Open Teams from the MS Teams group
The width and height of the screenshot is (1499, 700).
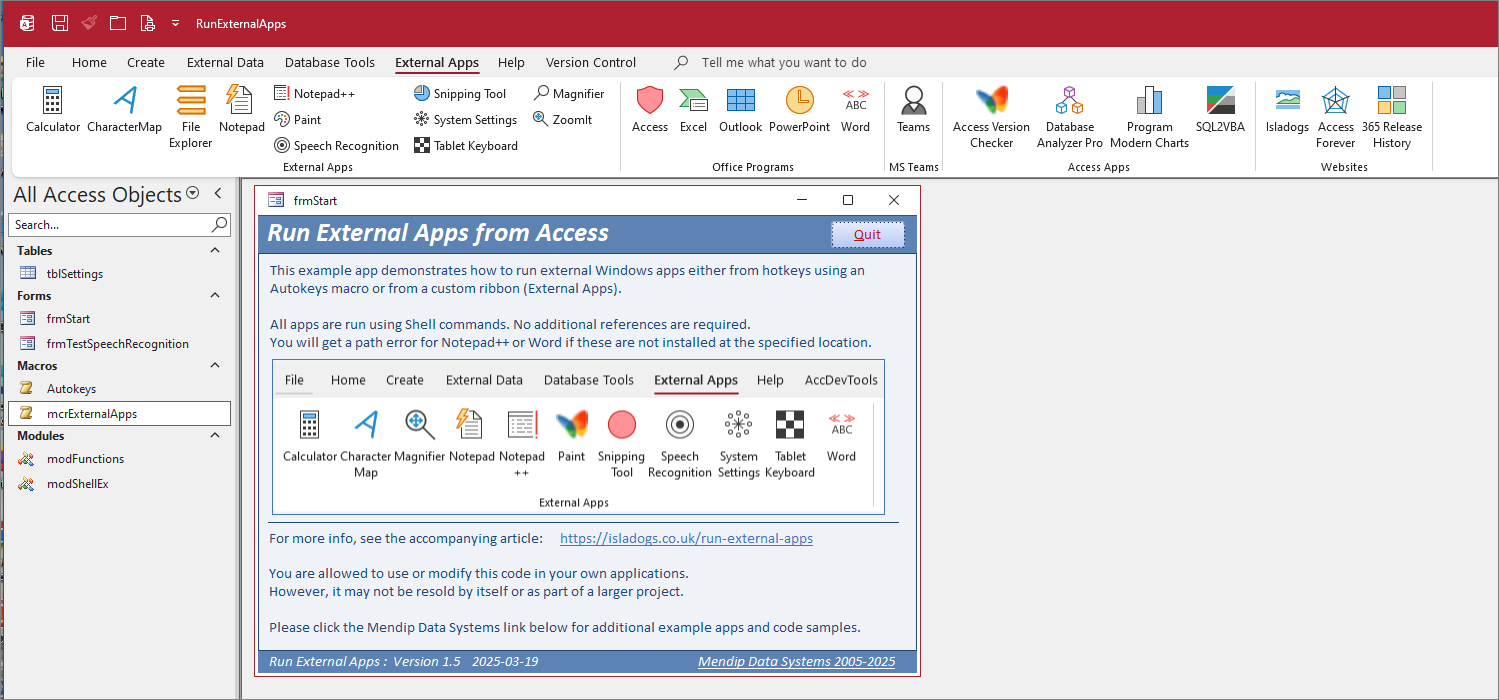pyautogui.click(x=913, y=110)
